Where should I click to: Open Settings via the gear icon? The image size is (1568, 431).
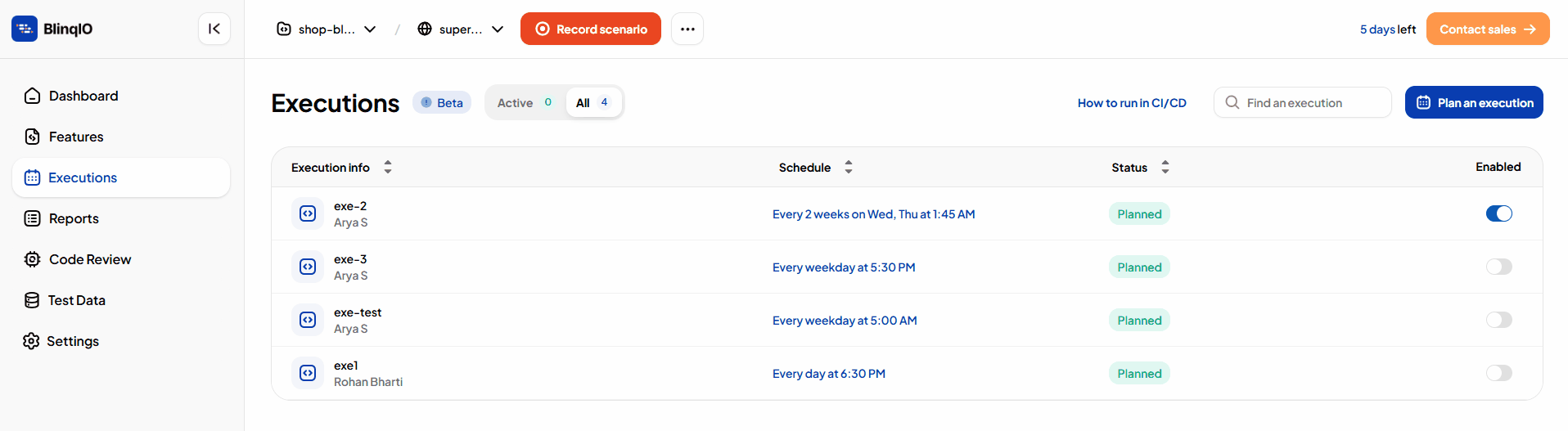pos(32,341)
